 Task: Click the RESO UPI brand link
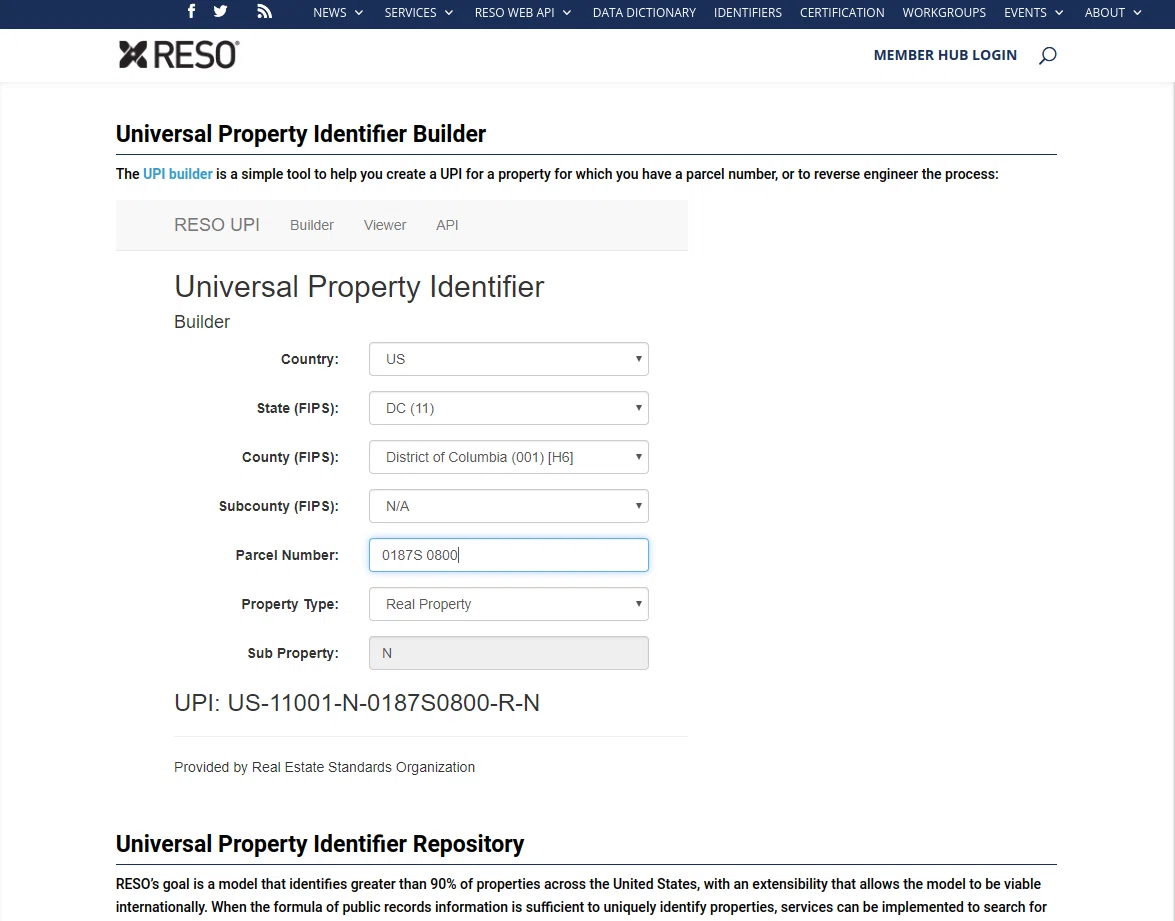(217, 225)
